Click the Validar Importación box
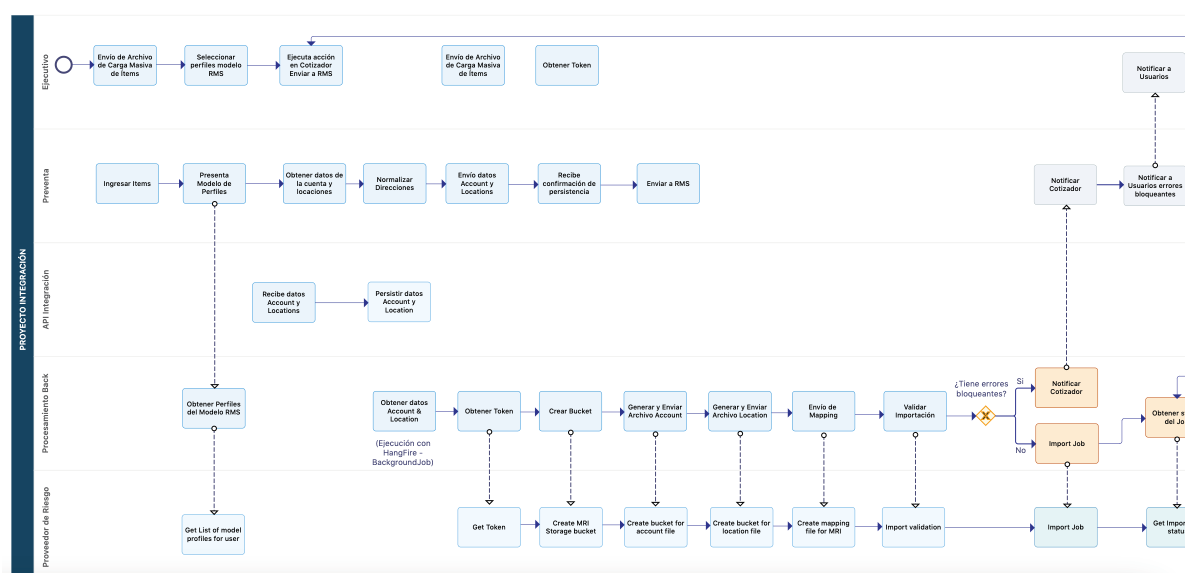 pos(914,411)
